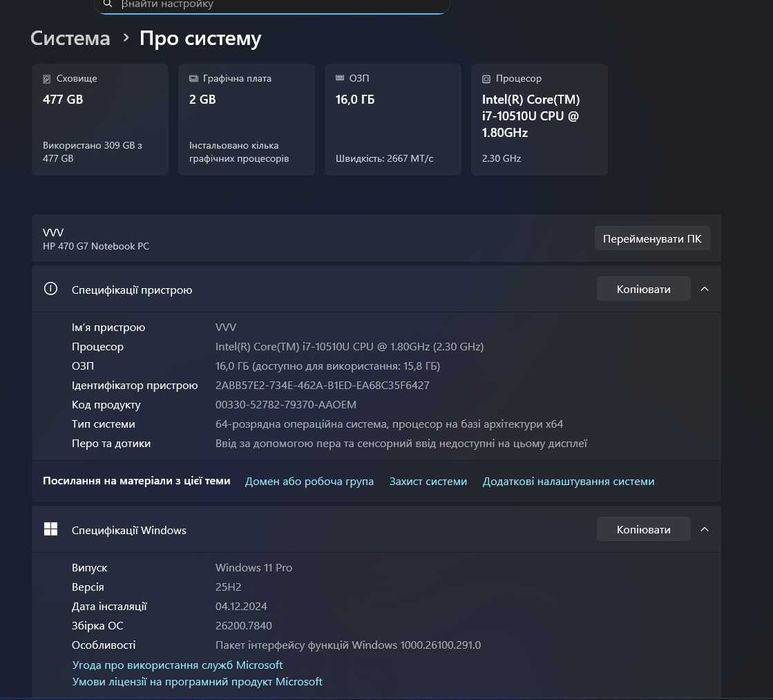Click the Швидкість: 2667 МТ/с text

click(385, 158)
